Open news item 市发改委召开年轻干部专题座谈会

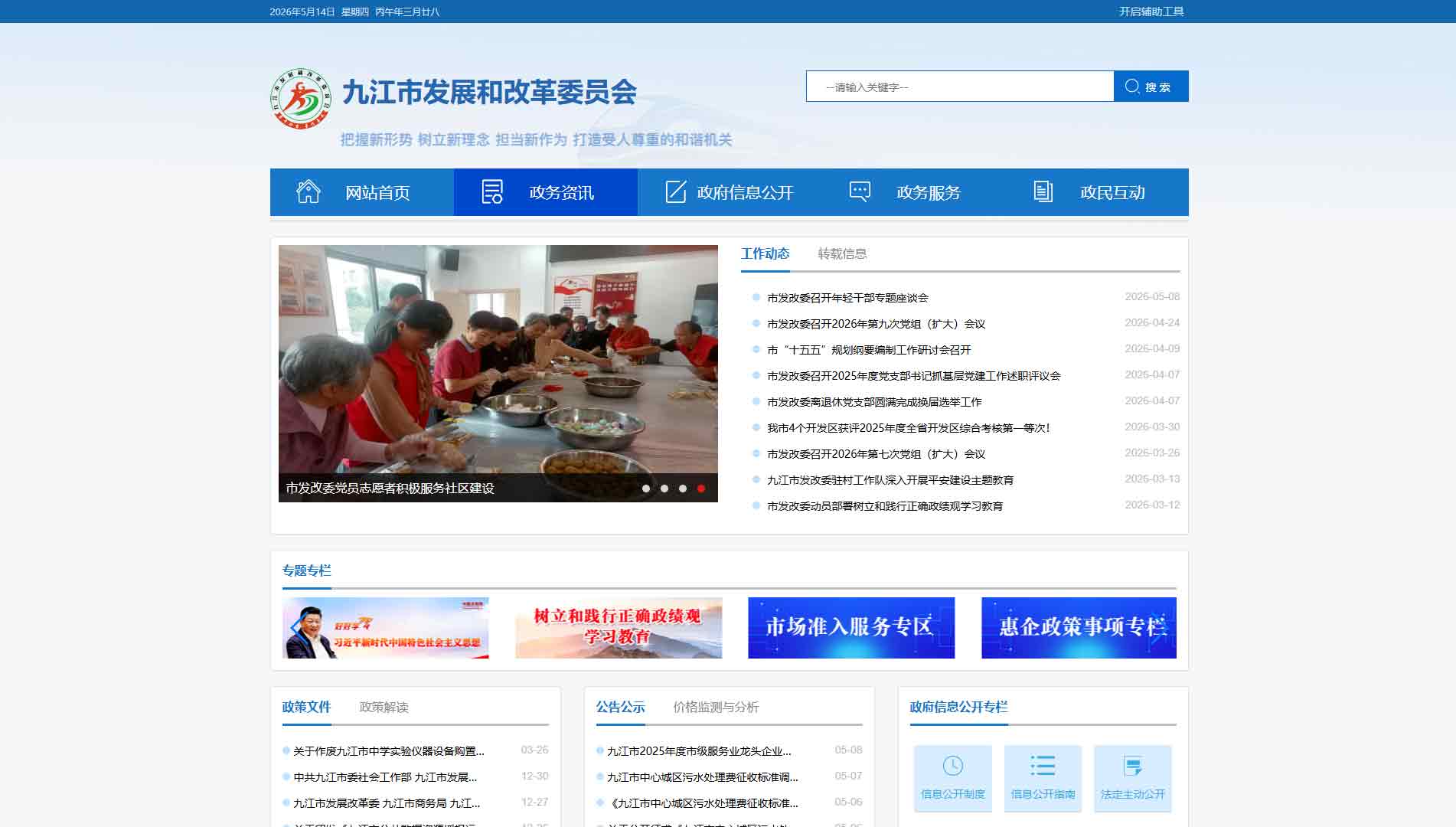pyautogui.click(x=847, y=298)
